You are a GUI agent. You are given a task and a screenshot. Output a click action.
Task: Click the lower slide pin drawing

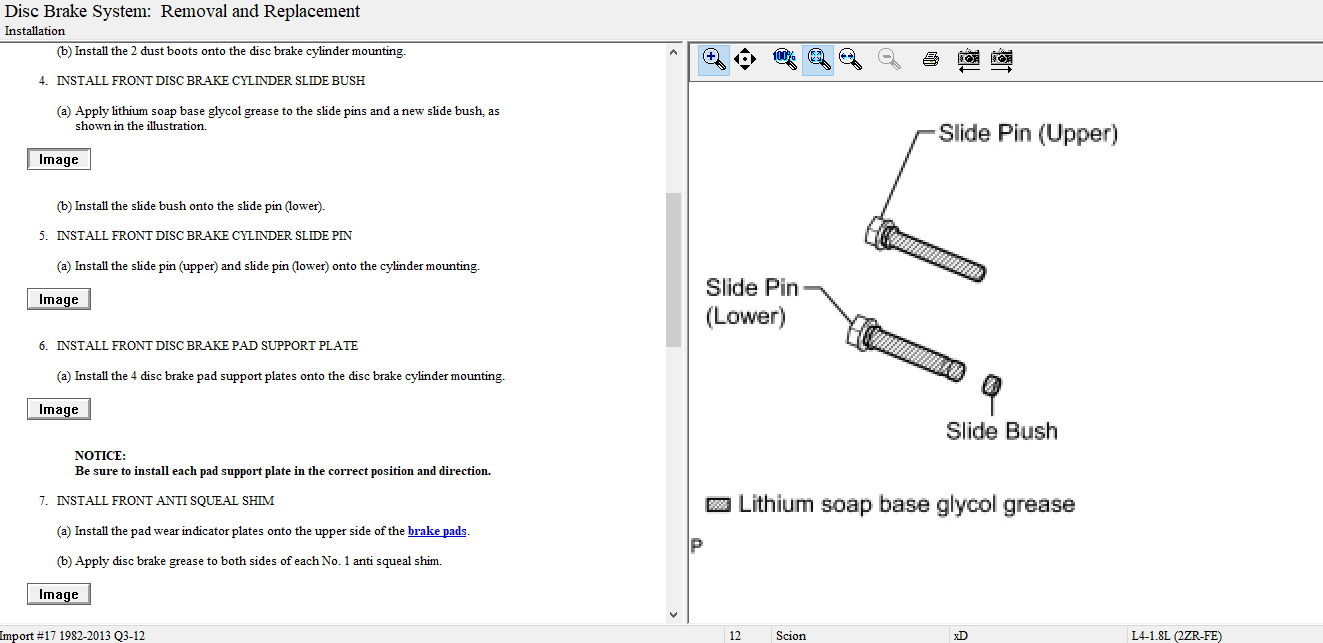click(x=908, y=348)
